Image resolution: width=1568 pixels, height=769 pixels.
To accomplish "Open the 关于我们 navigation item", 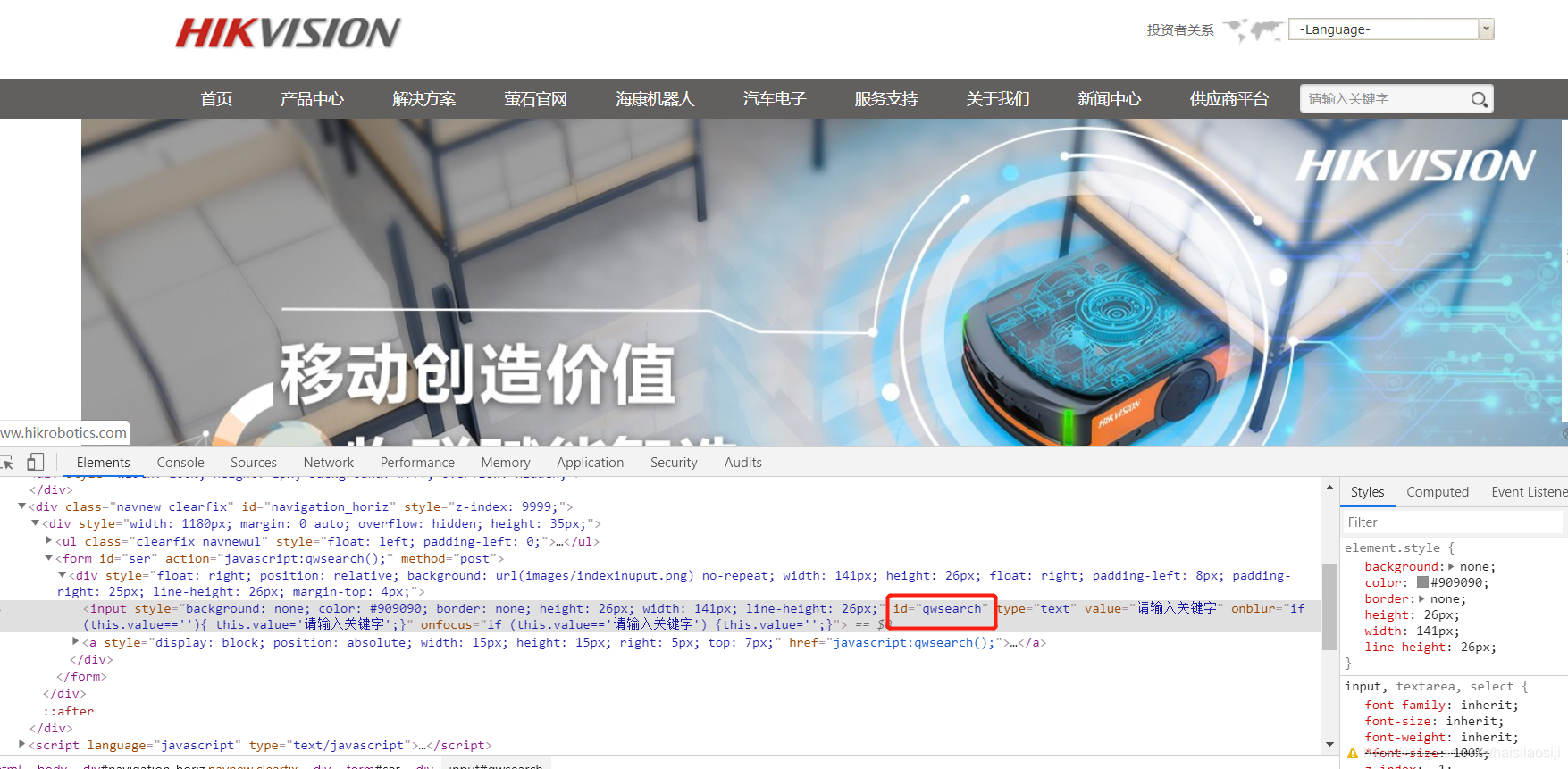I will tap(997, 99).
